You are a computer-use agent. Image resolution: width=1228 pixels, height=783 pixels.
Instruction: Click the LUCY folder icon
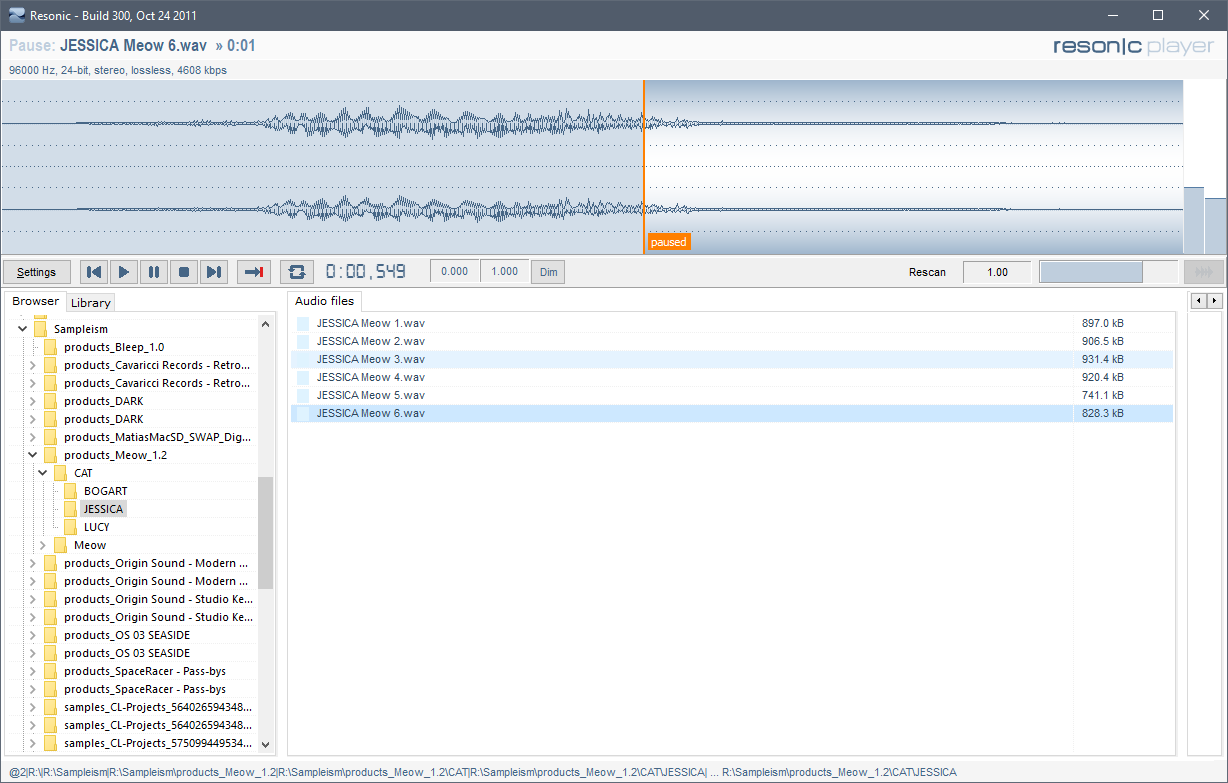pos(70,527)
